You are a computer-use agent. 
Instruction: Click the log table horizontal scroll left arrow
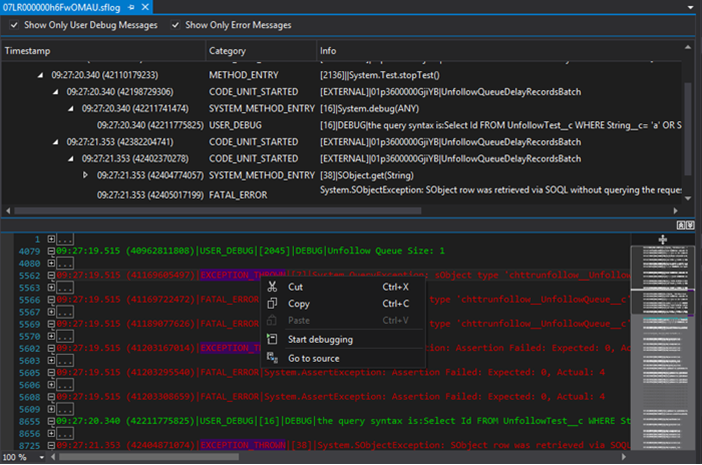click(8, 210)
